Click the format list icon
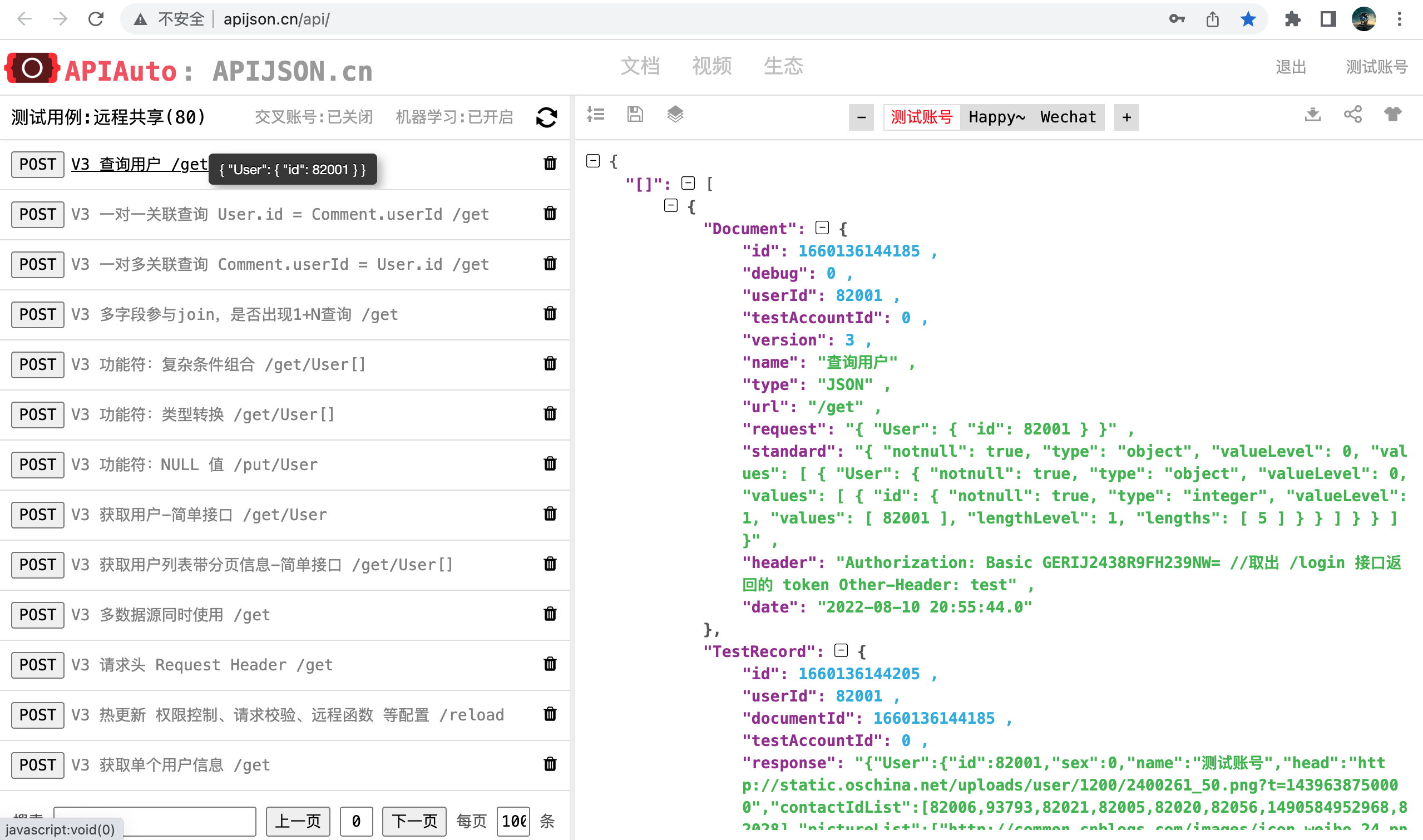Viewport: 1423px width, 840px height. point(595,115)
